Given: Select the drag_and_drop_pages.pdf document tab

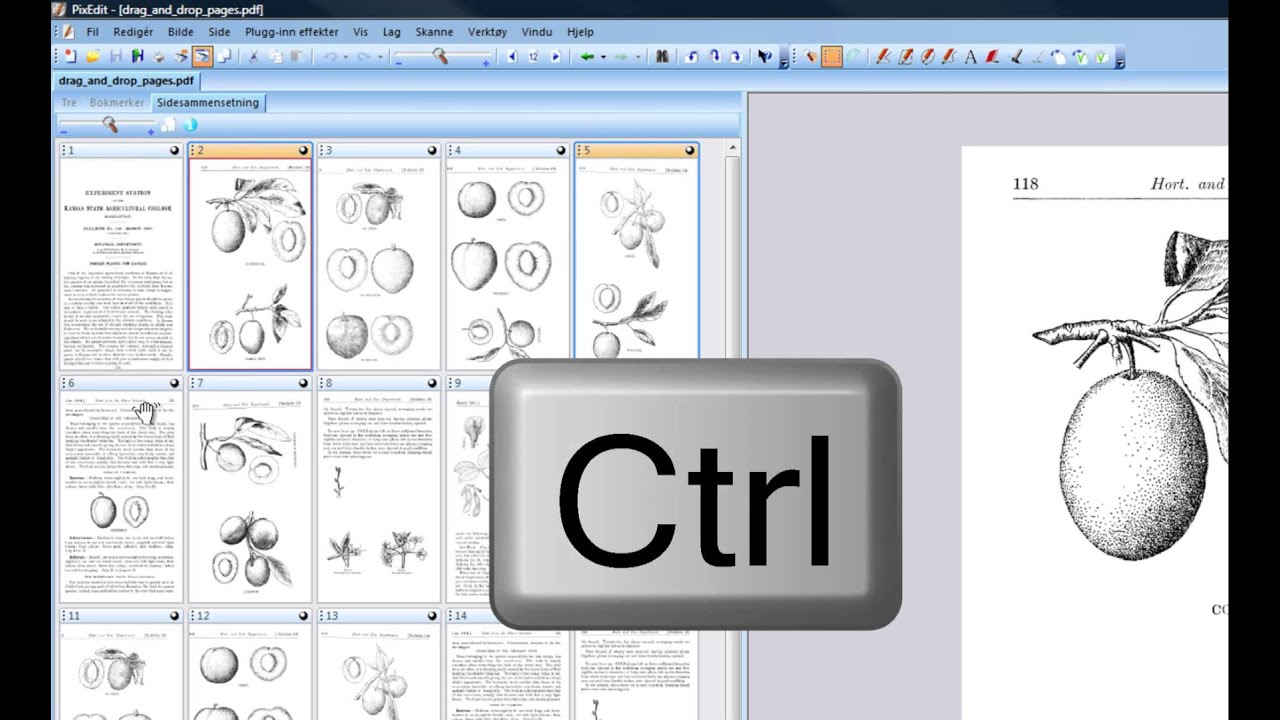Looking at the screenshot, I should pyautogui.click(x=126, y=81).
